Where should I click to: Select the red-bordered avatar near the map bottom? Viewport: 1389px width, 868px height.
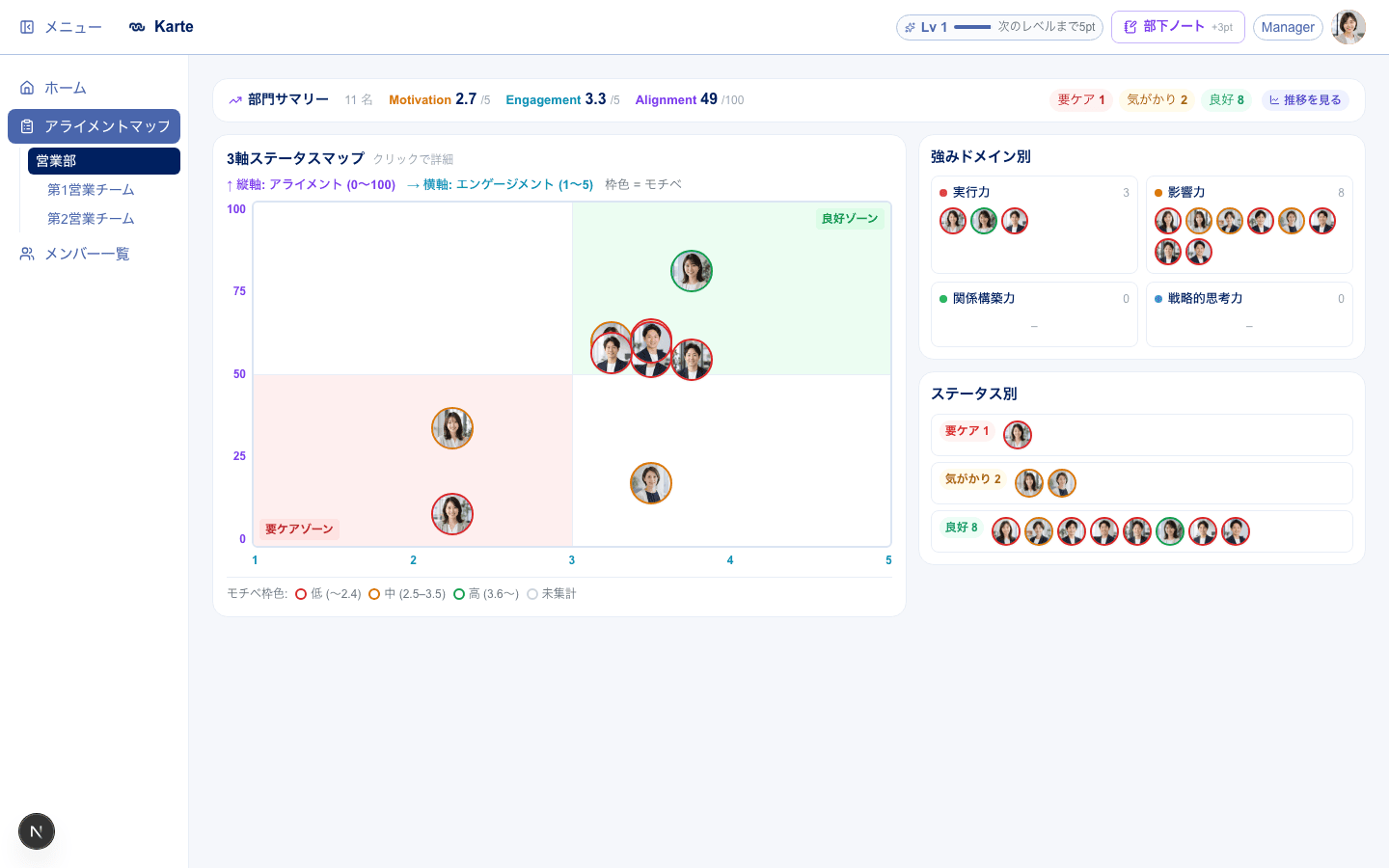(x=452, y=514)
